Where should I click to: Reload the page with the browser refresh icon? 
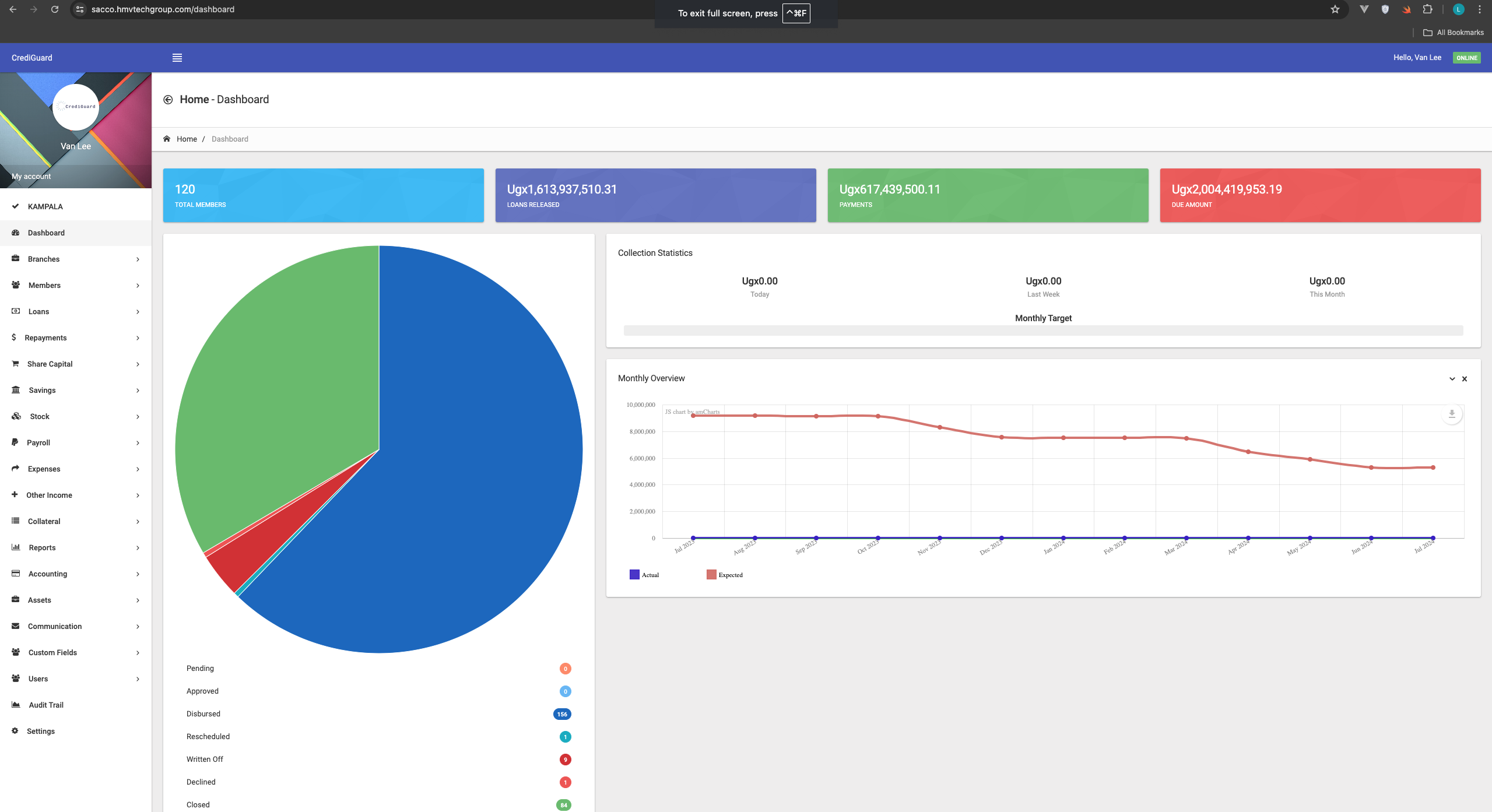[x=55, y=9]
